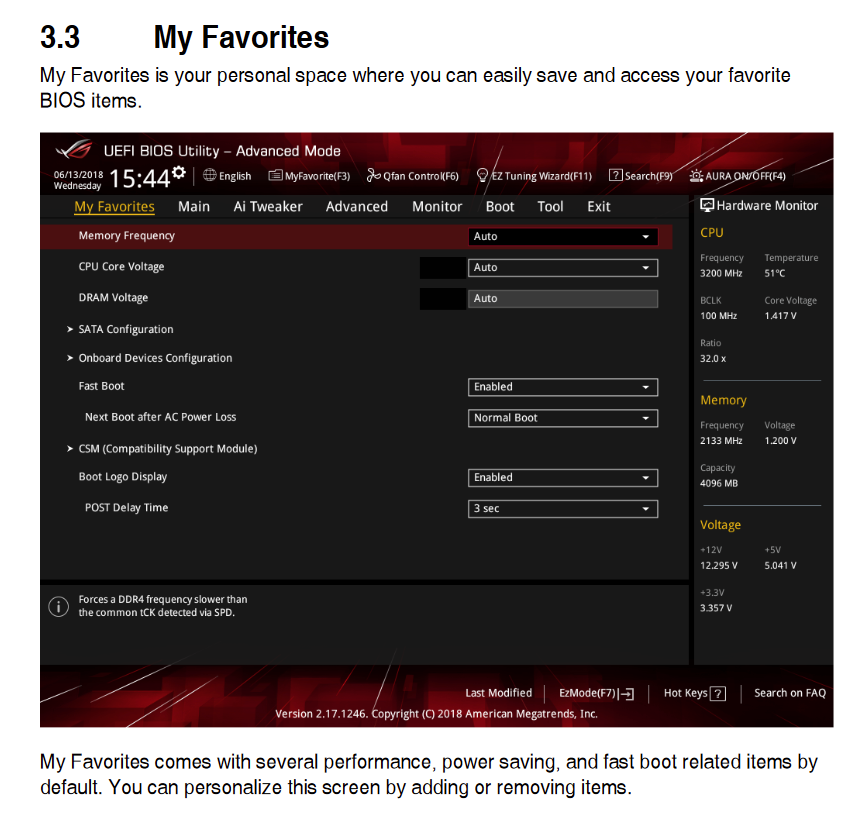Select the Boot Logo Display label
The image size is (861, 825).
pos(122,476)
